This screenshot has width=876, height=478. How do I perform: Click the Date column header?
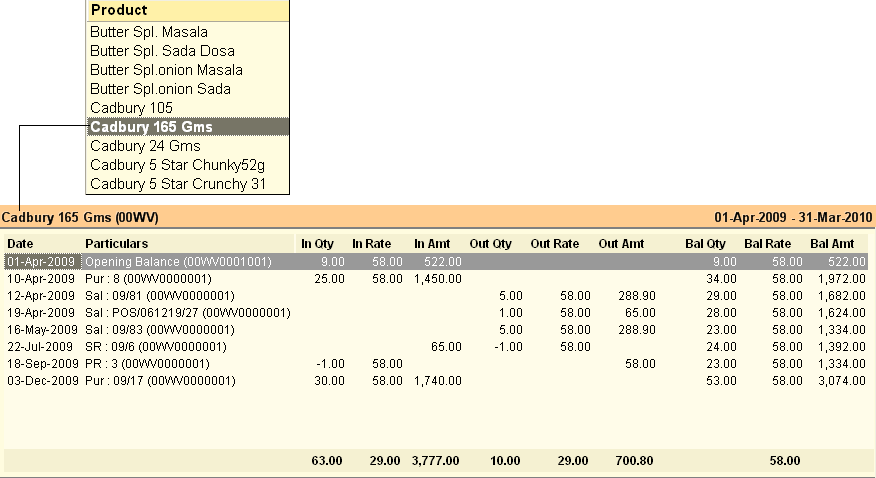pos(20,243)
